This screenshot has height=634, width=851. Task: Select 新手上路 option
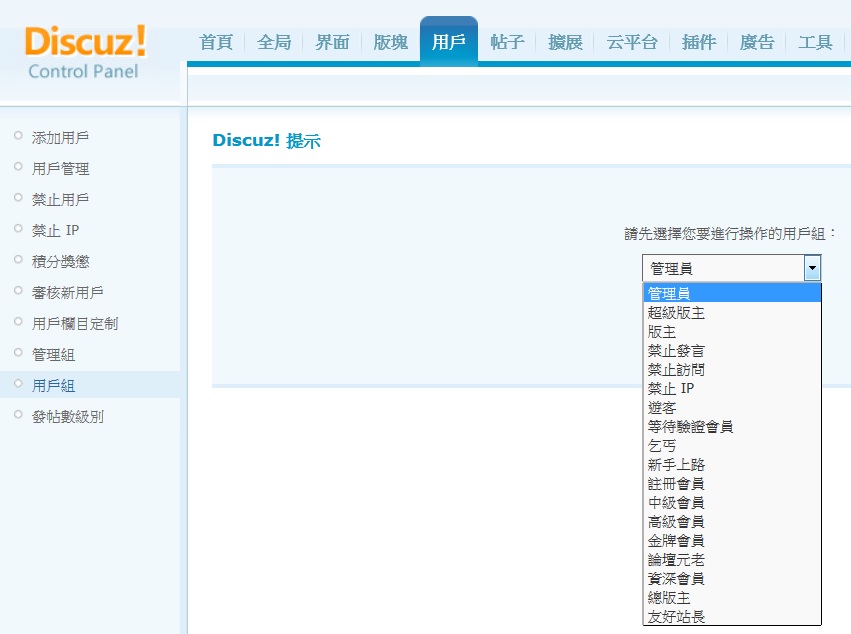[x=732, y=465]
